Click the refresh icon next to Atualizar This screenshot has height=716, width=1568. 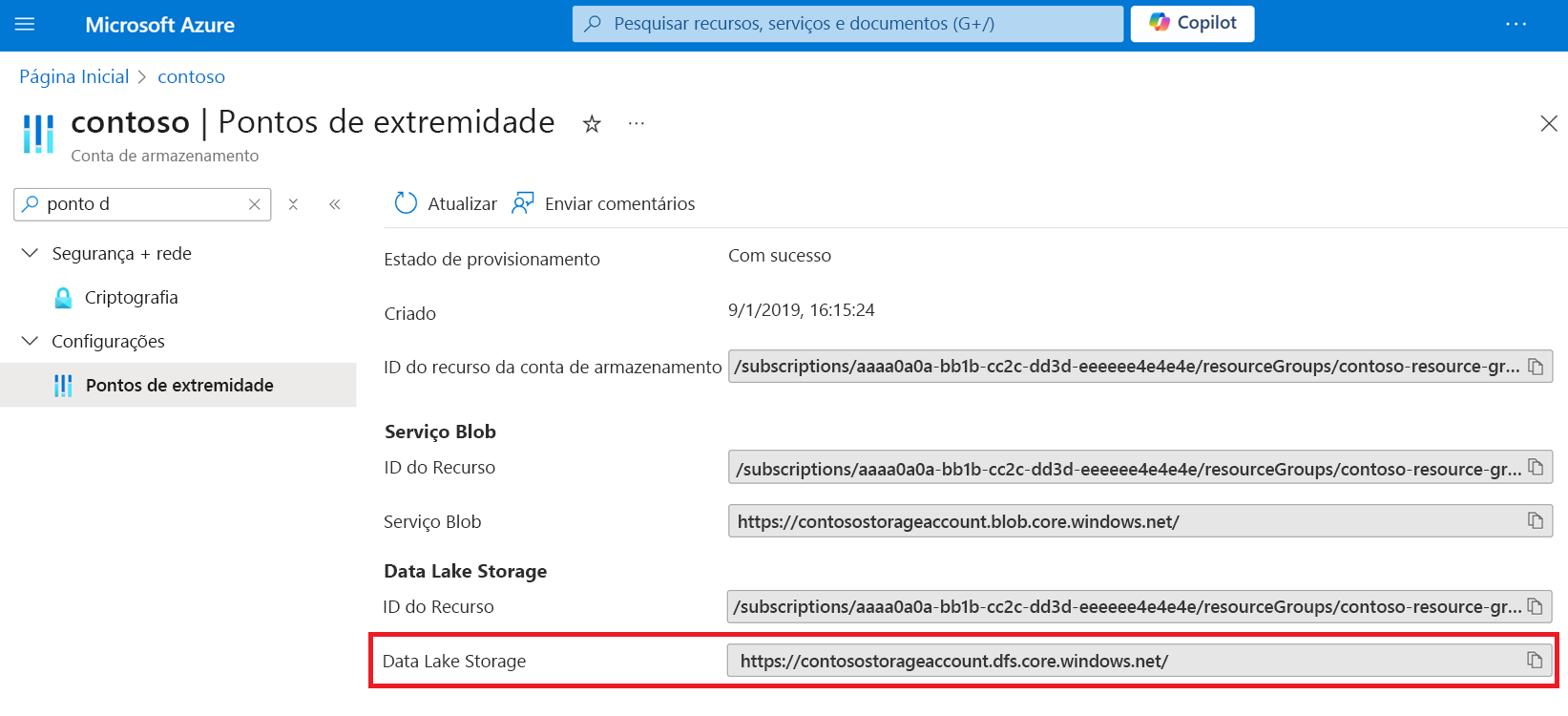405,202
